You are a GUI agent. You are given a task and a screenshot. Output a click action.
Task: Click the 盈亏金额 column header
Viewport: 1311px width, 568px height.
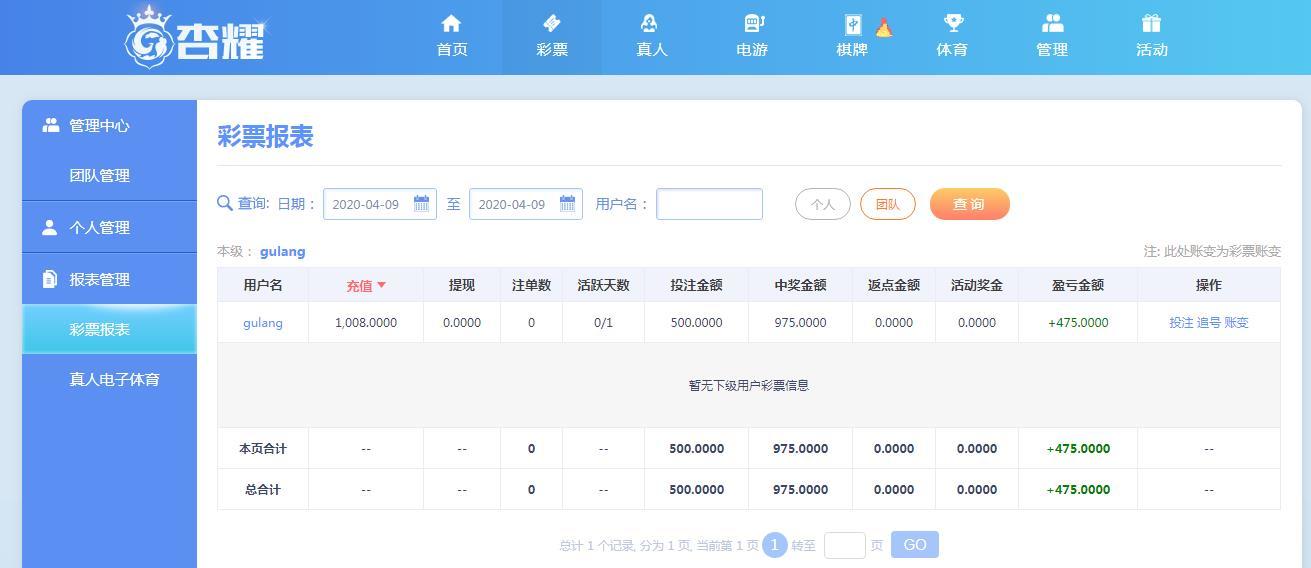click(x=1078, y=285)
